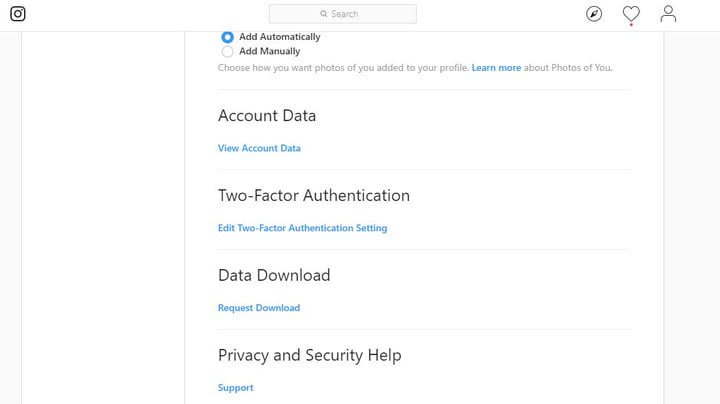Go to the profile person icon
Viewport: 720px width, 404px height.
click(668, 14)
